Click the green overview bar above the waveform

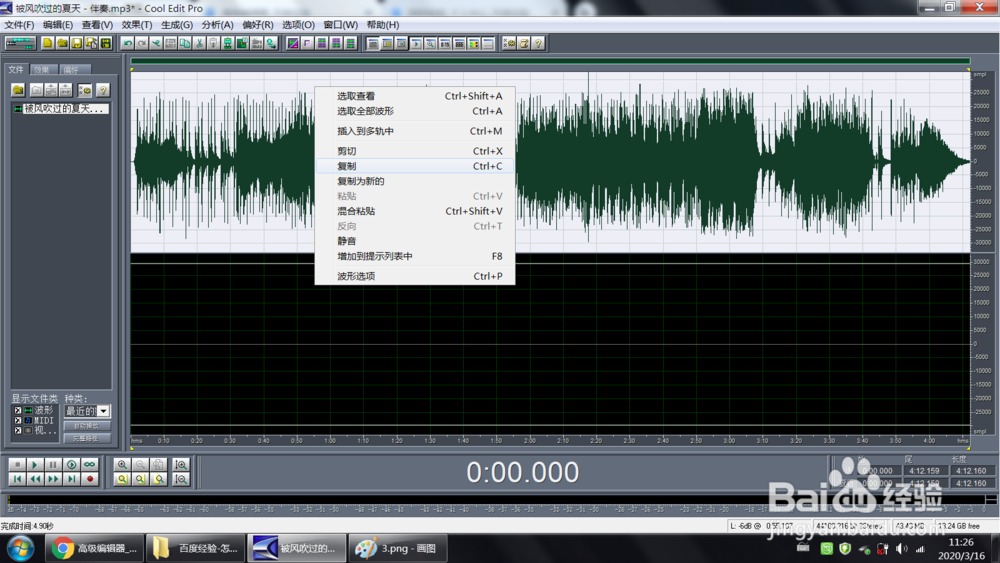click(550, 61)
